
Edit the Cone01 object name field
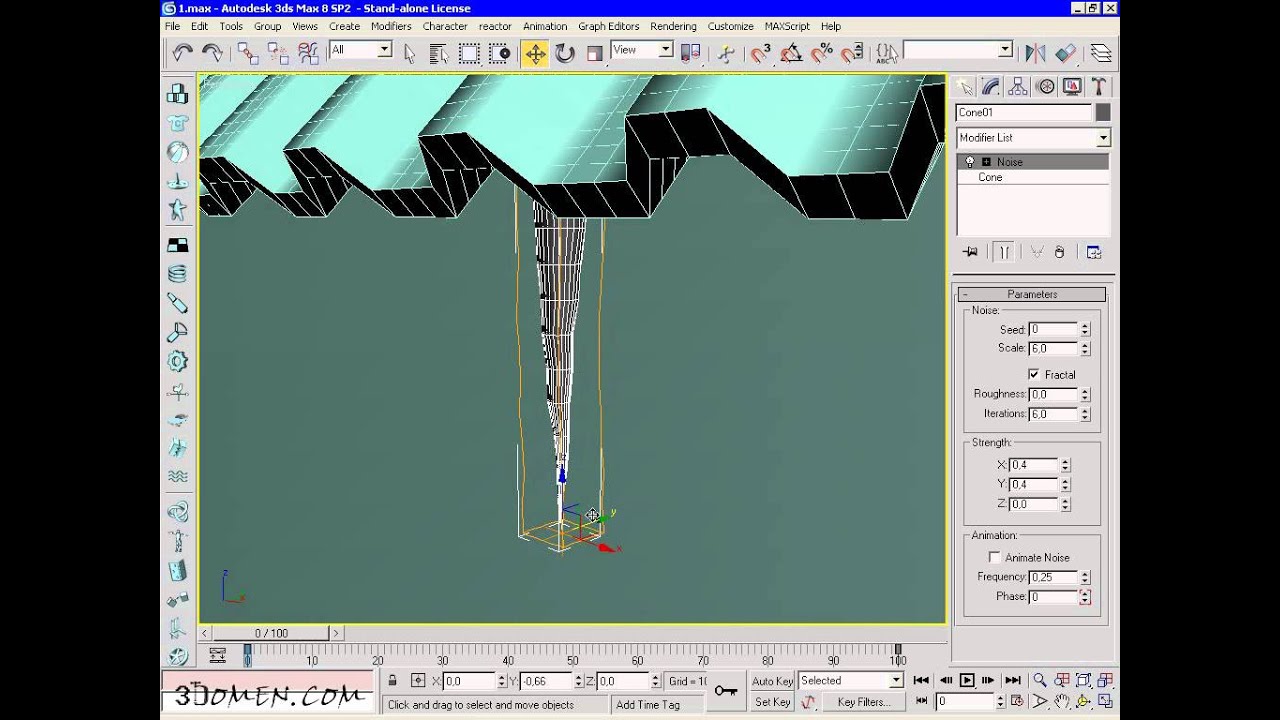(1023, 113)
